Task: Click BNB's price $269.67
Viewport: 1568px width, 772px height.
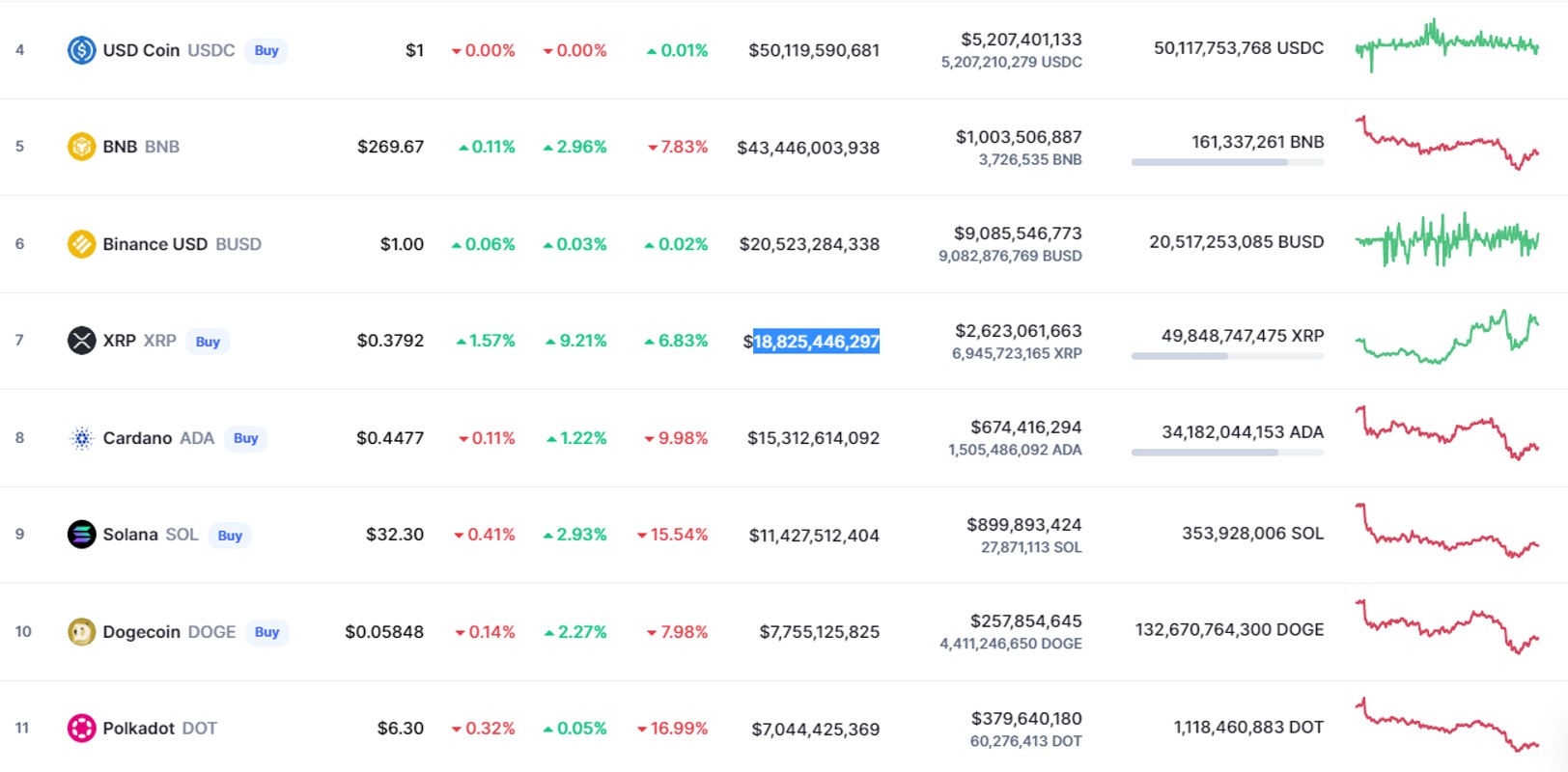Action: [390, 147]
